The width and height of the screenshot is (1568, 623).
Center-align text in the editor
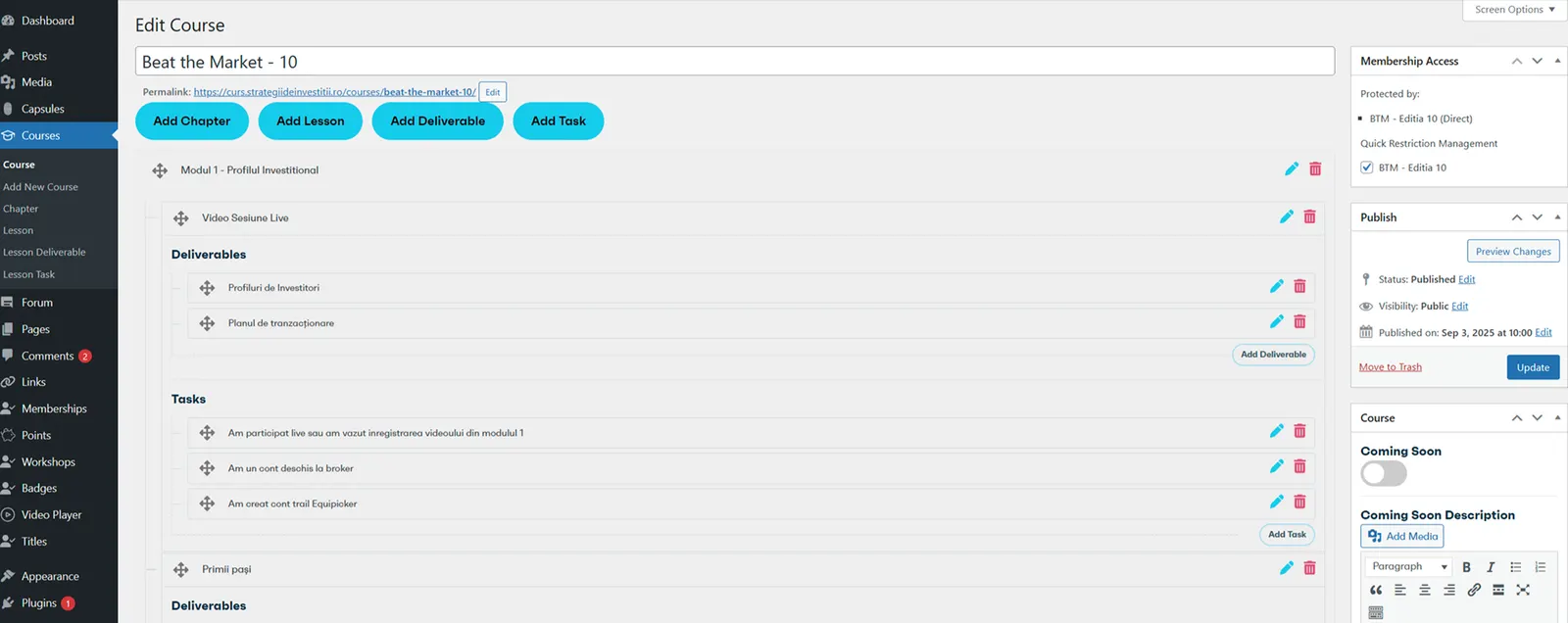[x=1425, y=590]
